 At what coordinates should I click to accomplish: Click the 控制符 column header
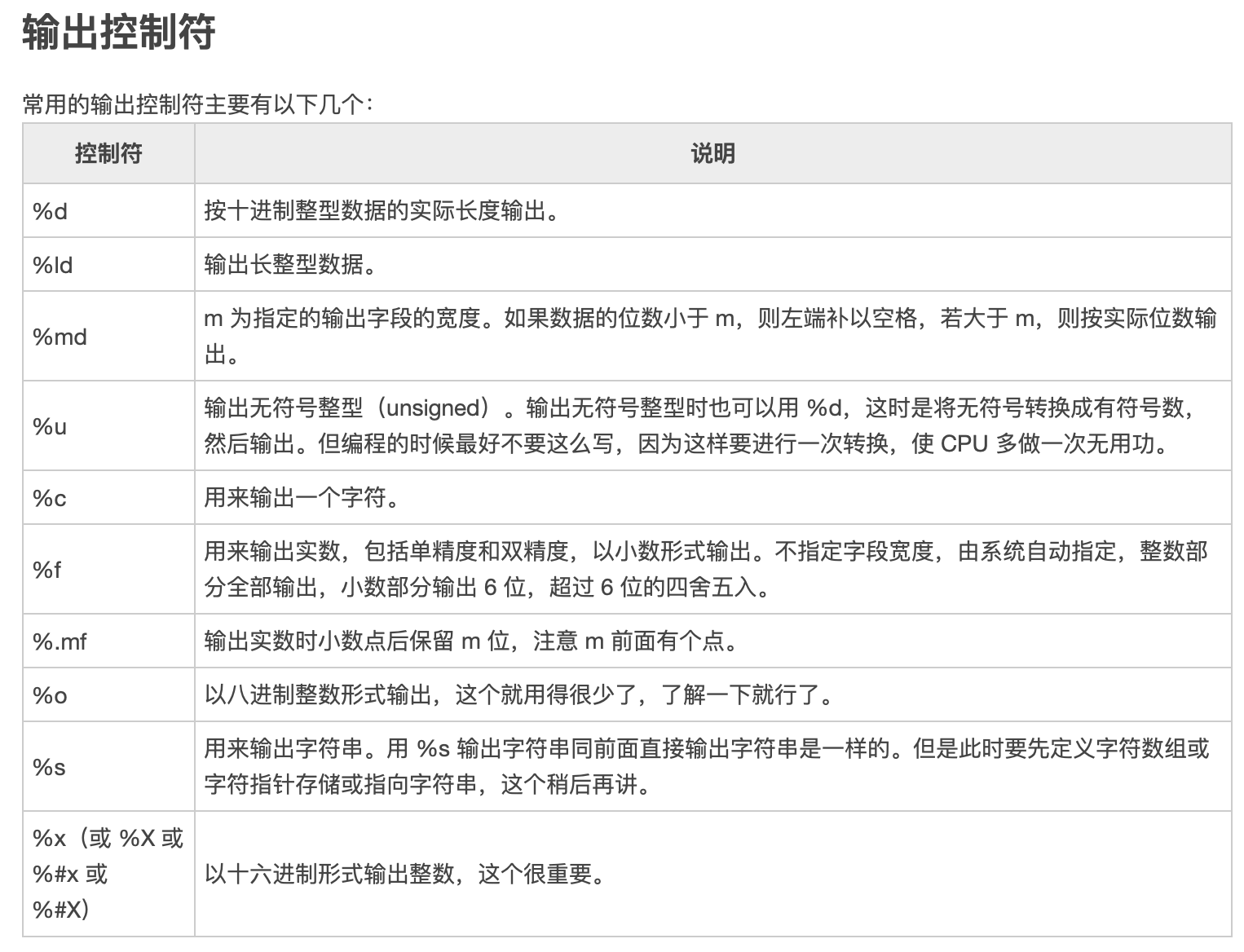[108, 153]
